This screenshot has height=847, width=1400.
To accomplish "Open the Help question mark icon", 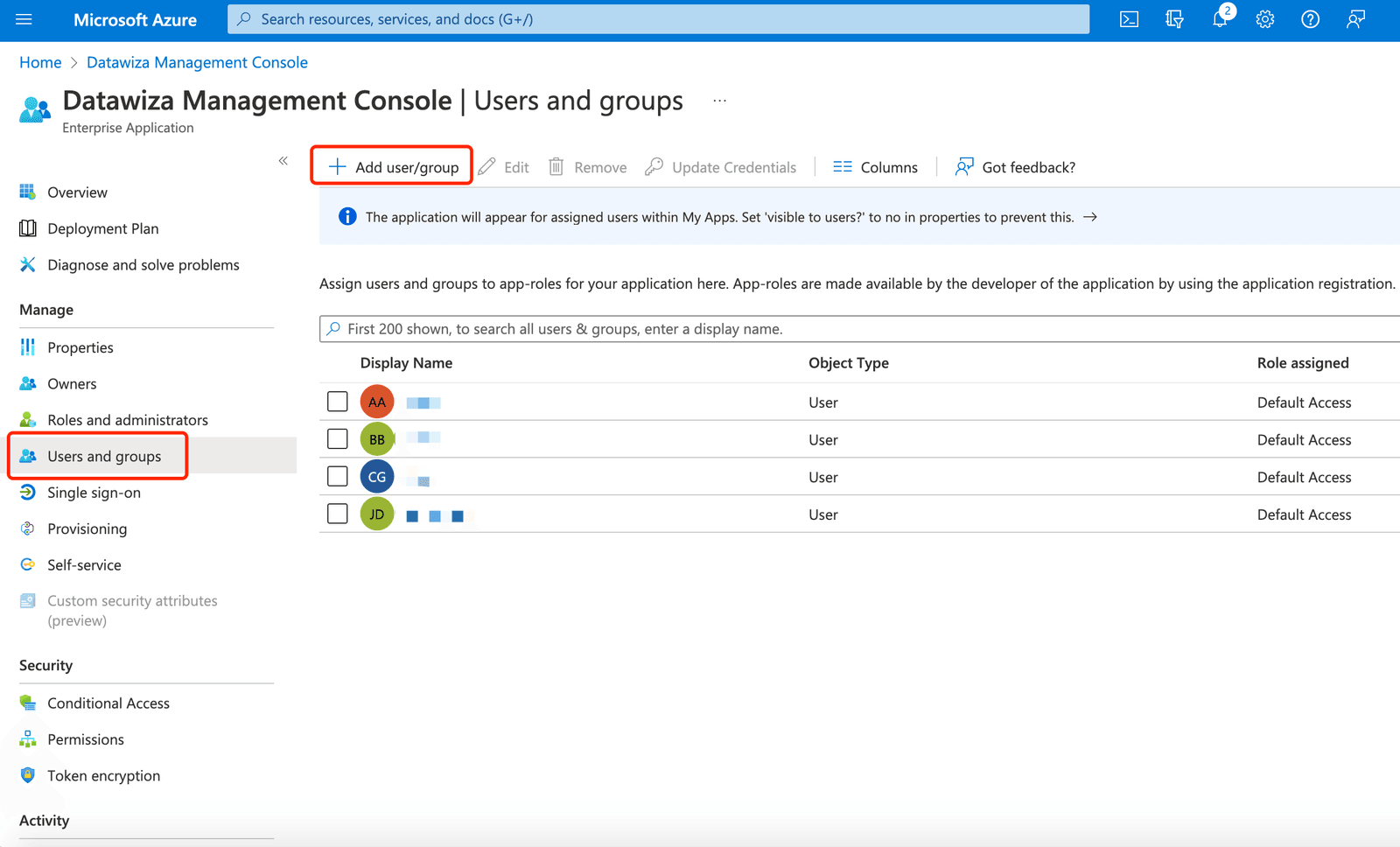I will (1310, 19).
